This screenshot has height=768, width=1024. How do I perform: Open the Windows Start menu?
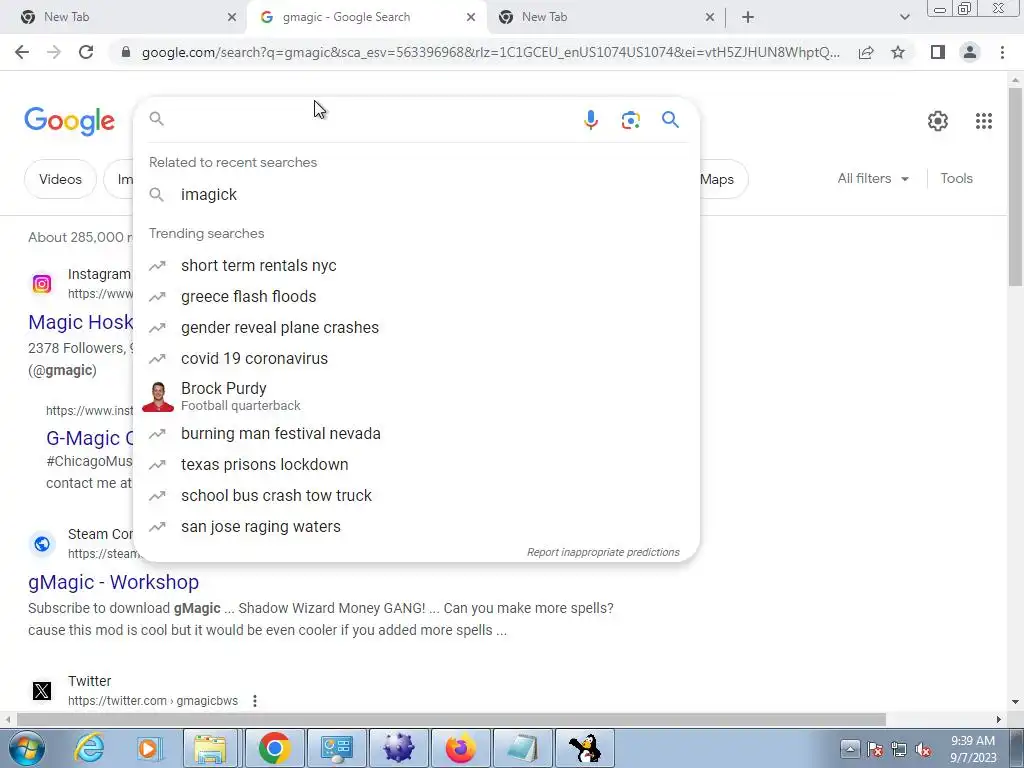coord(27,748)
